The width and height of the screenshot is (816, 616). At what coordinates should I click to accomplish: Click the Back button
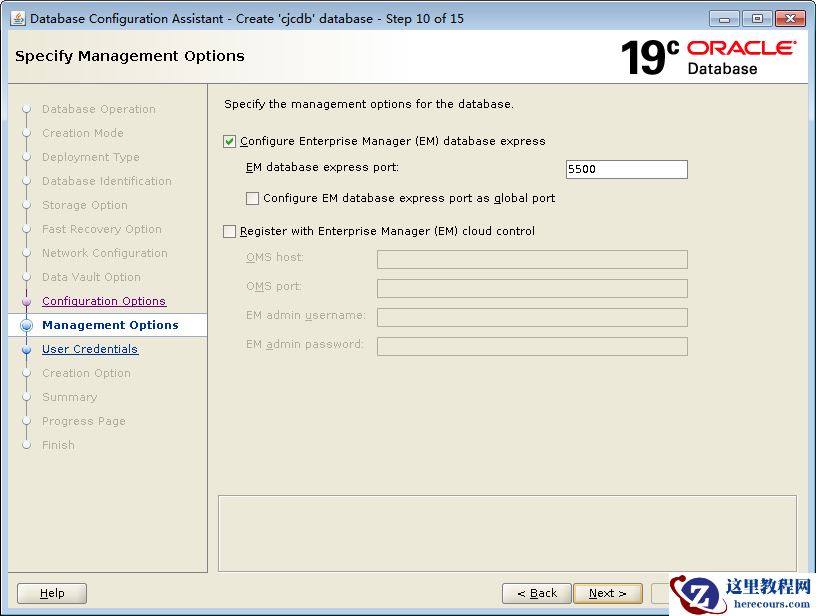click(x=537, y=593)
